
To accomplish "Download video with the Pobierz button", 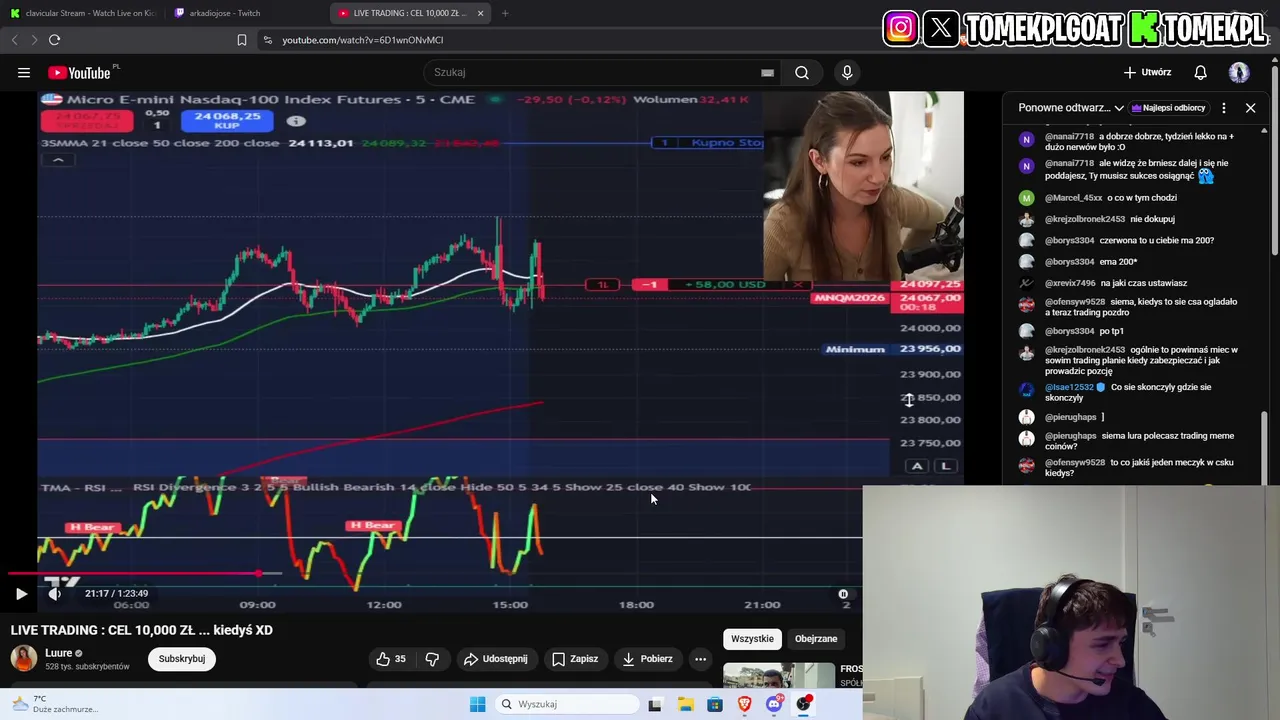I will (647, 658).
